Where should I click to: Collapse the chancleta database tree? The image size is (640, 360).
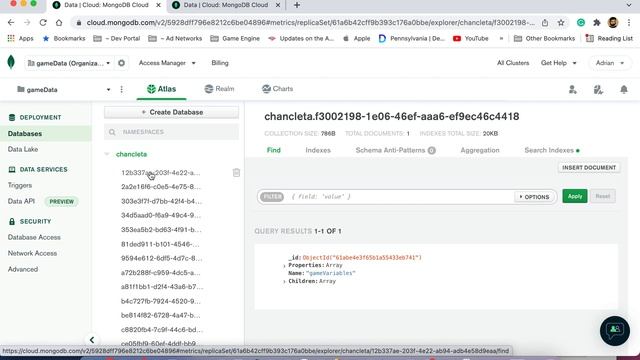[x=107, y=154]
